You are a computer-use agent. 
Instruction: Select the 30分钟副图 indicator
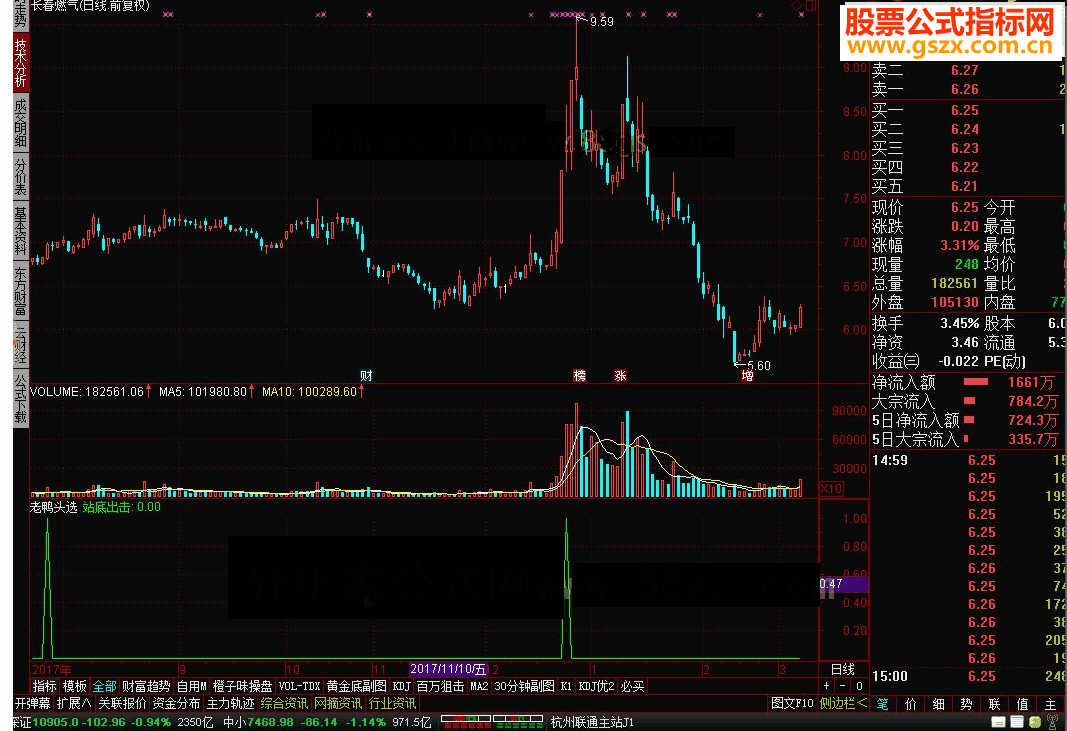click(x=524, y=686)
